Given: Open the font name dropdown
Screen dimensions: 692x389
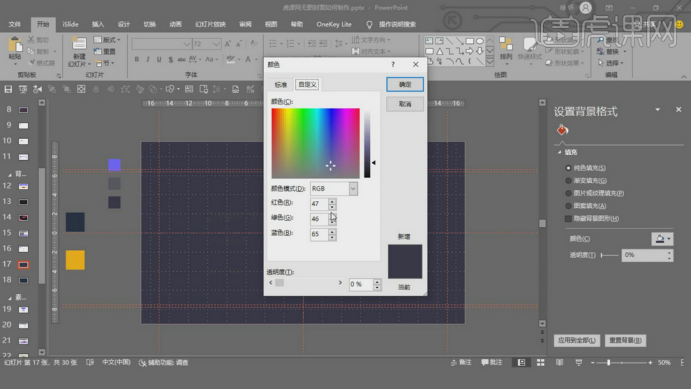Looking at the screenshot, I should (187, 44).
